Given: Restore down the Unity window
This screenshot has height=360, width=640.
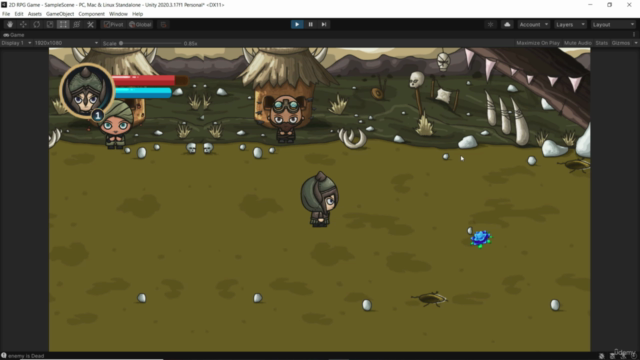Looking at the screenshot, I should point(609,4).
